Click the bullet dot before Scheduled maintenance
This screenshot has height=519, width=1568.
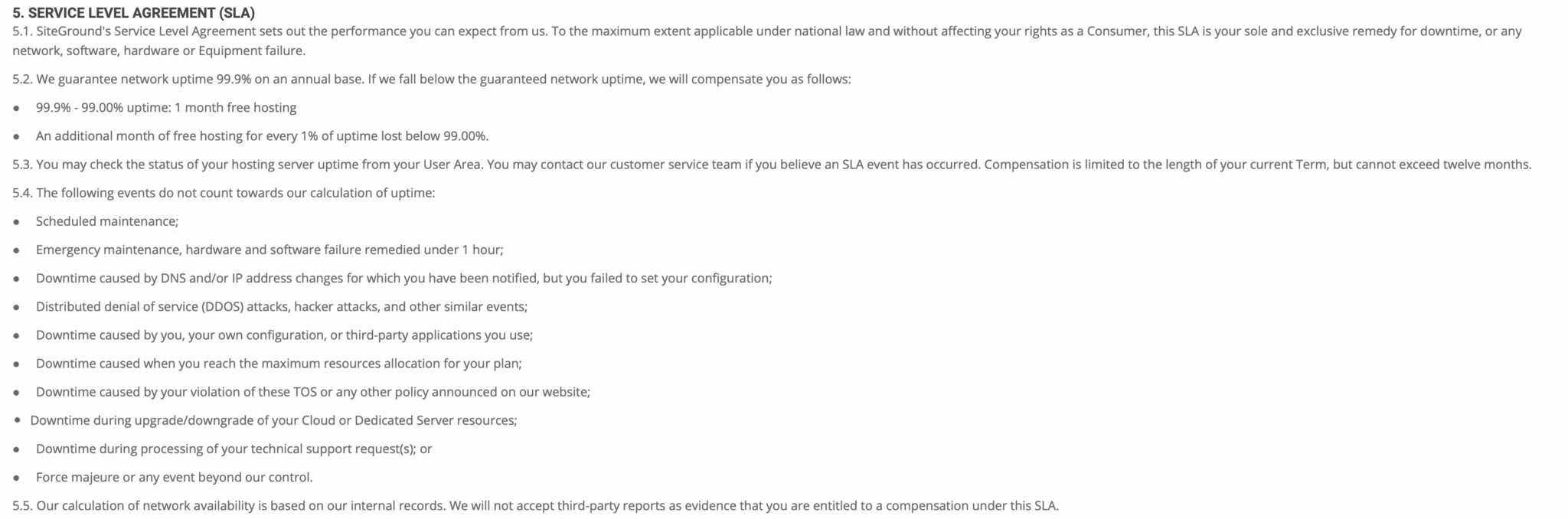(17, 222)
